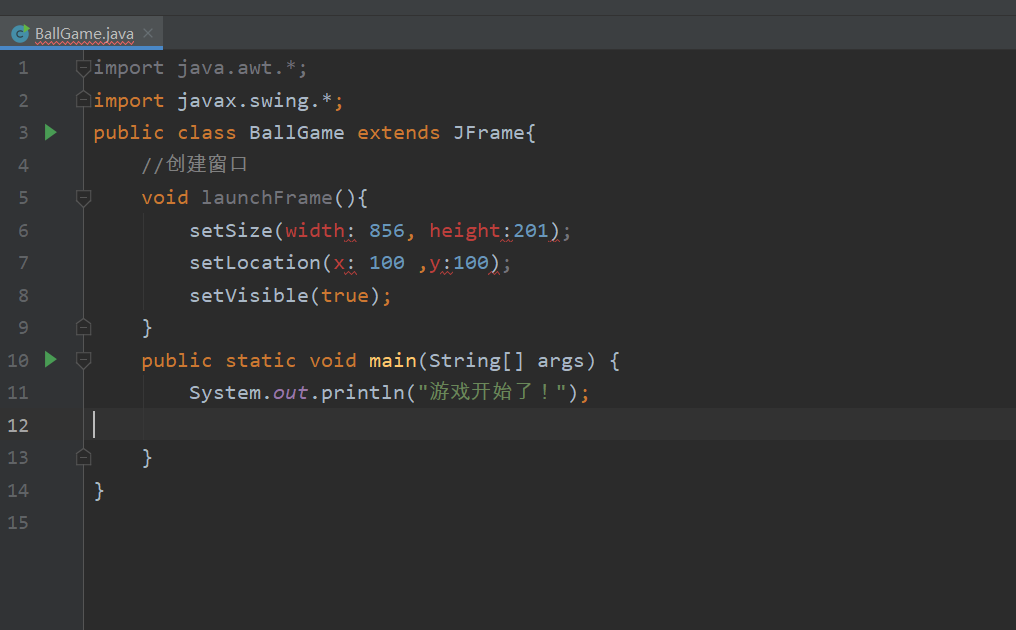Click width value 856

(x=387, y=231)
